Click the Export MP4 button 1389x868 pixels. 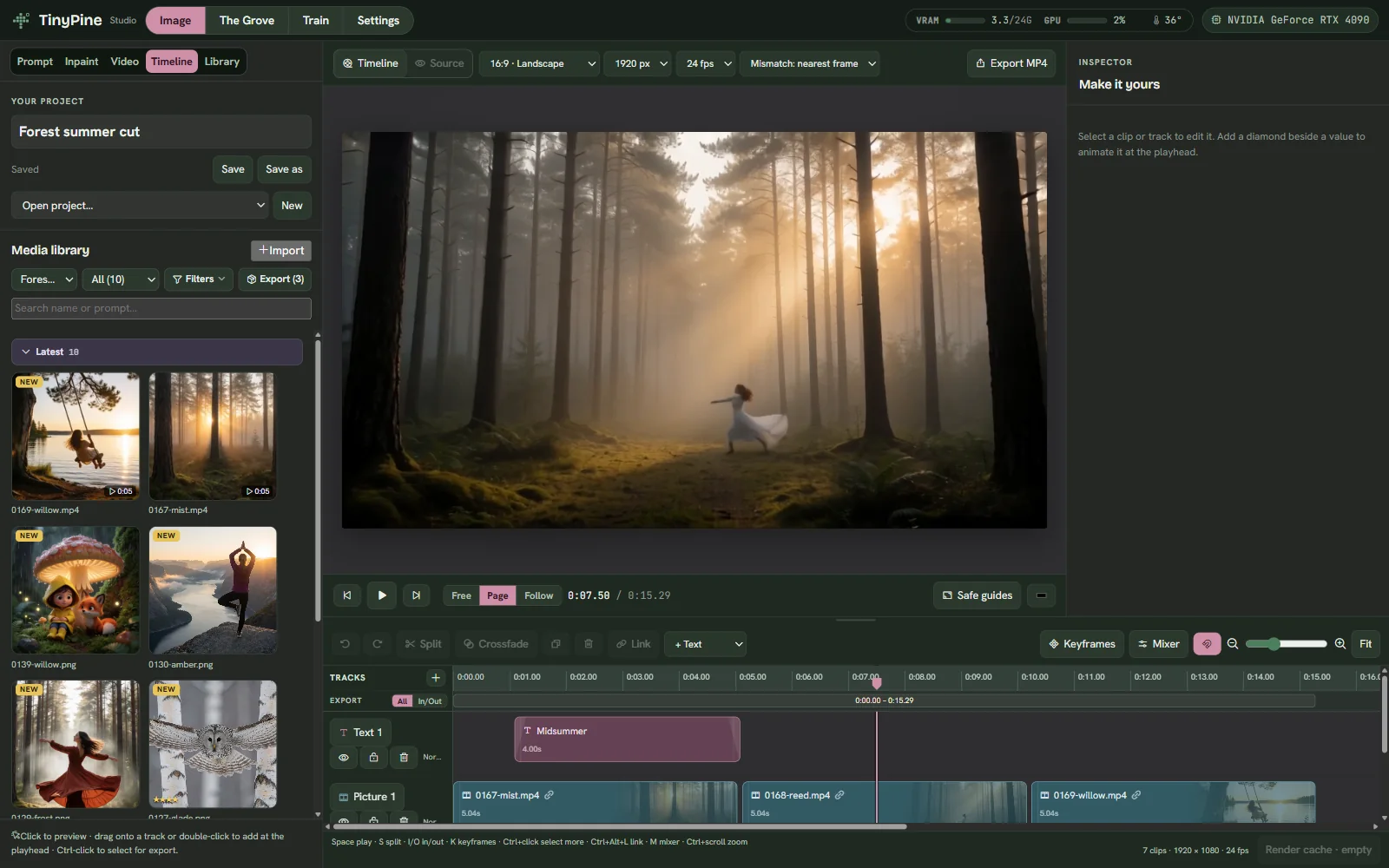(1011, 63)
